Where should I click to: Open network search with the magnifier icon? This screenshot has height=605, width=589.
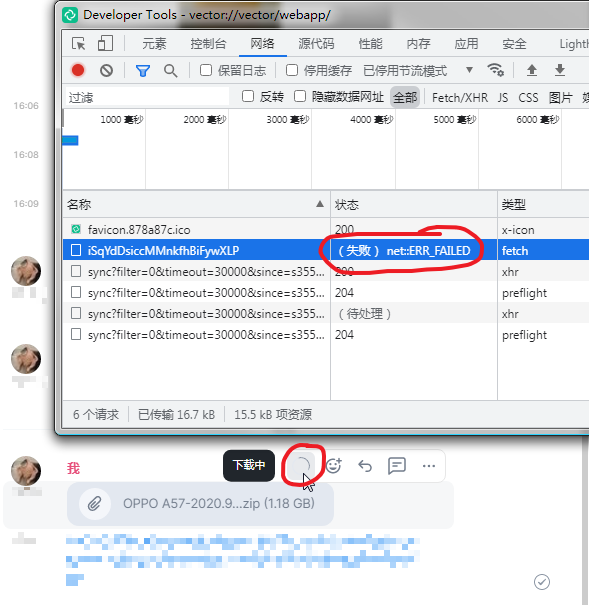pos(170,71)
